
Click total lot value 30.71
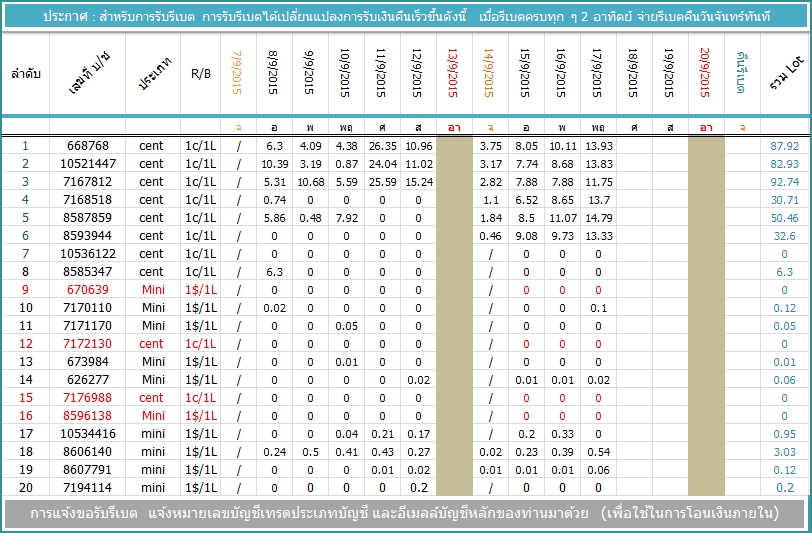(x=785, y=200)
